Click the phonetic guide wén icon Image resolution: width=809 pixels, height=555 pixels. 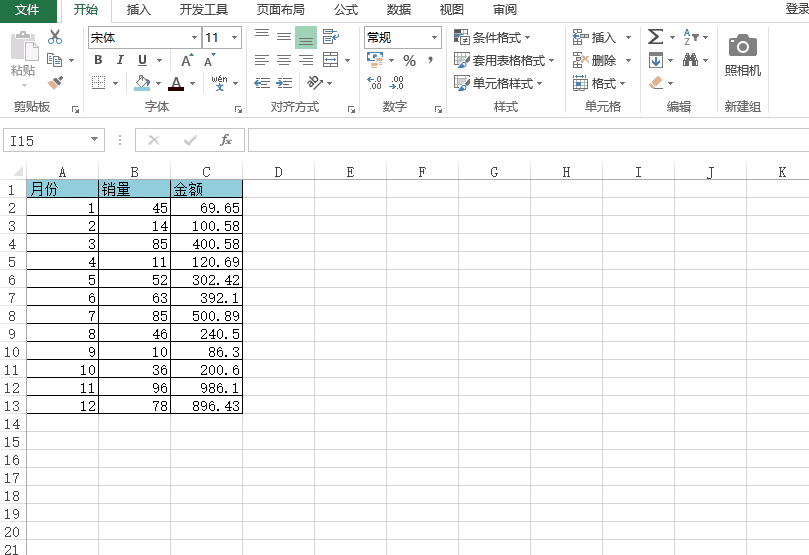point(219,83)
